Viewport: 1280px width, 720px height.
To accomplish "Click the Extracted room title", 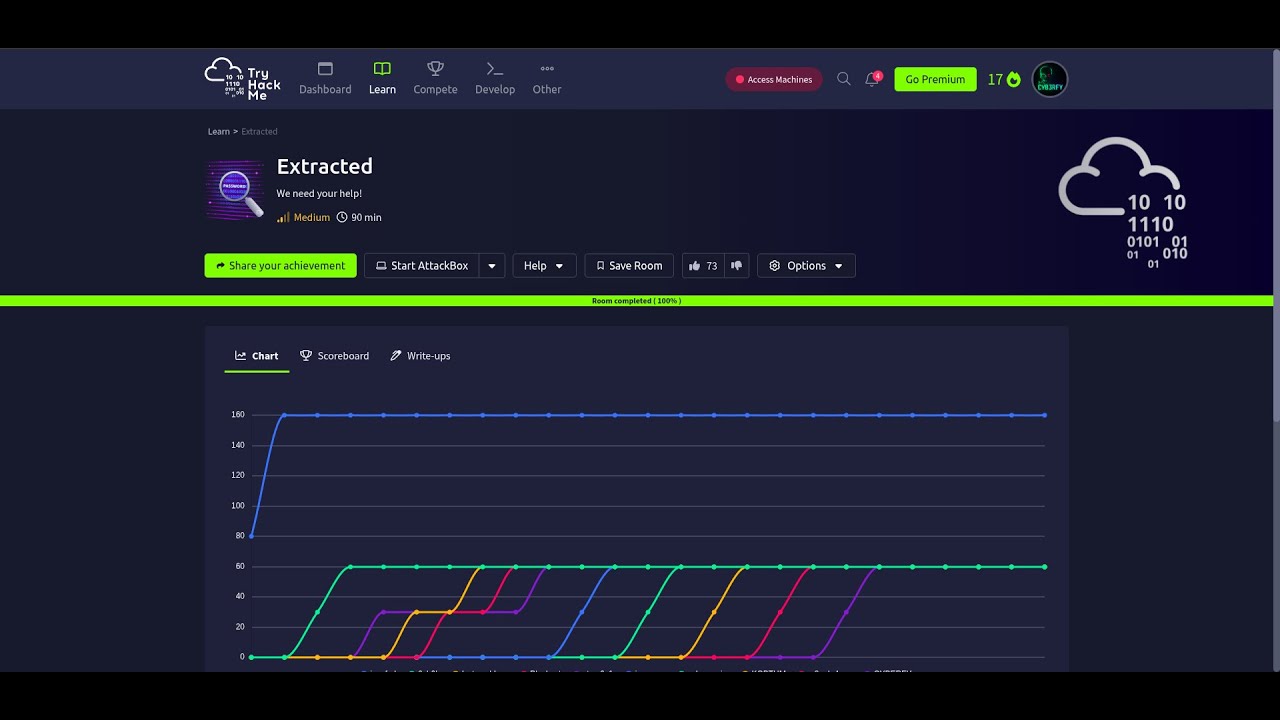I will [x=325, y=167].
